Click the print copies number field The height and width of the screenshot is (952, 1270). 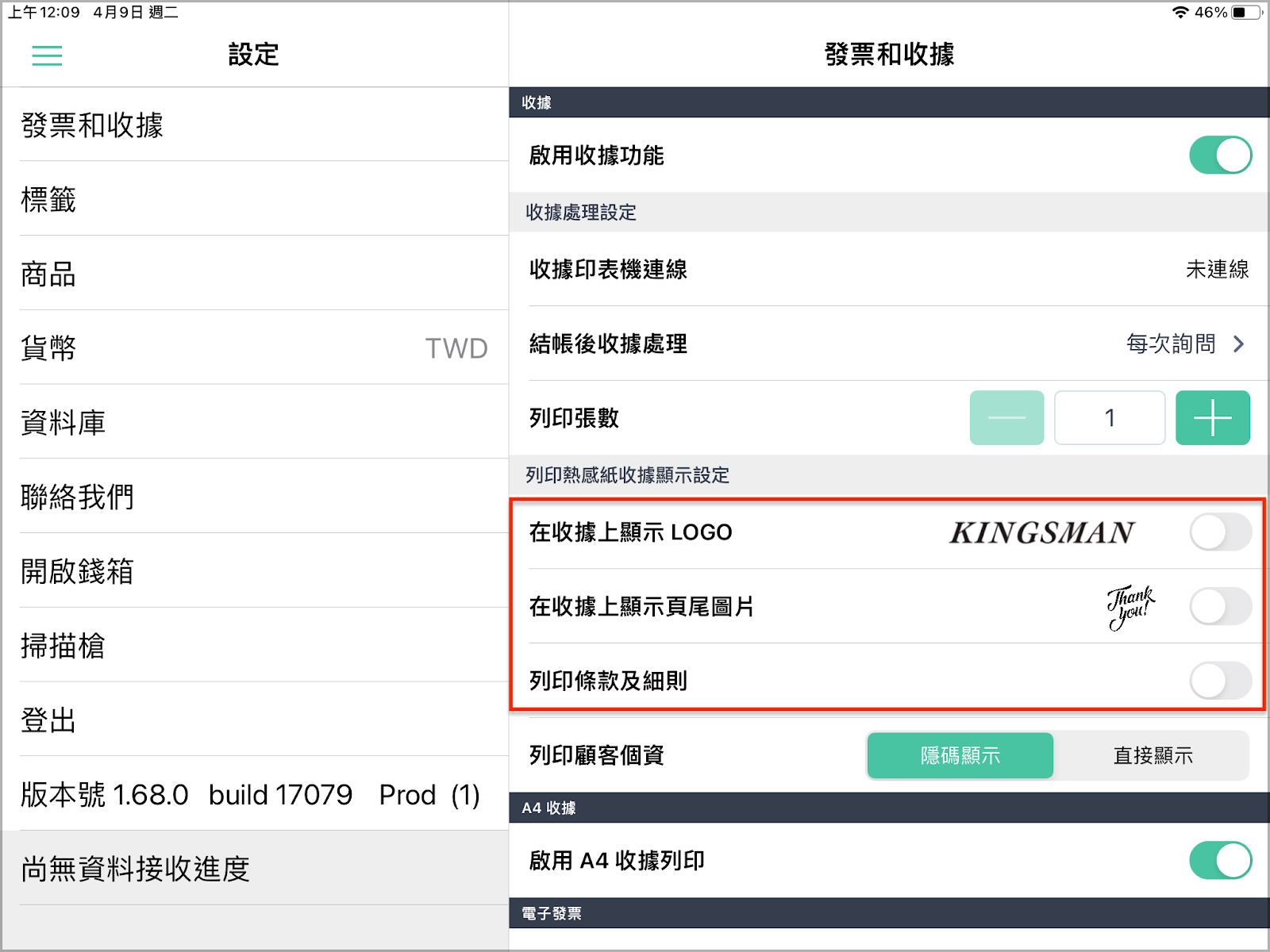1110,417
